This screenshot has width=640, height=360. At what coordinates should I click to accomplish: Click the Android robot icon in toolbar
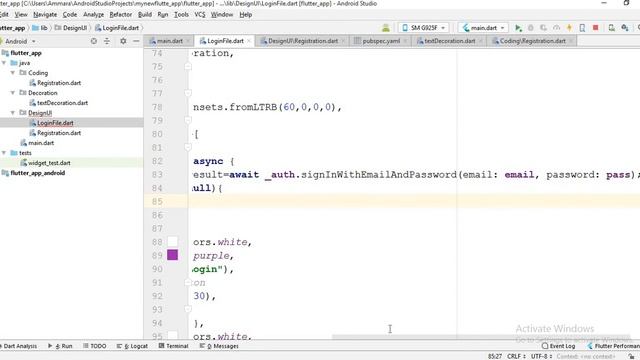386,28
